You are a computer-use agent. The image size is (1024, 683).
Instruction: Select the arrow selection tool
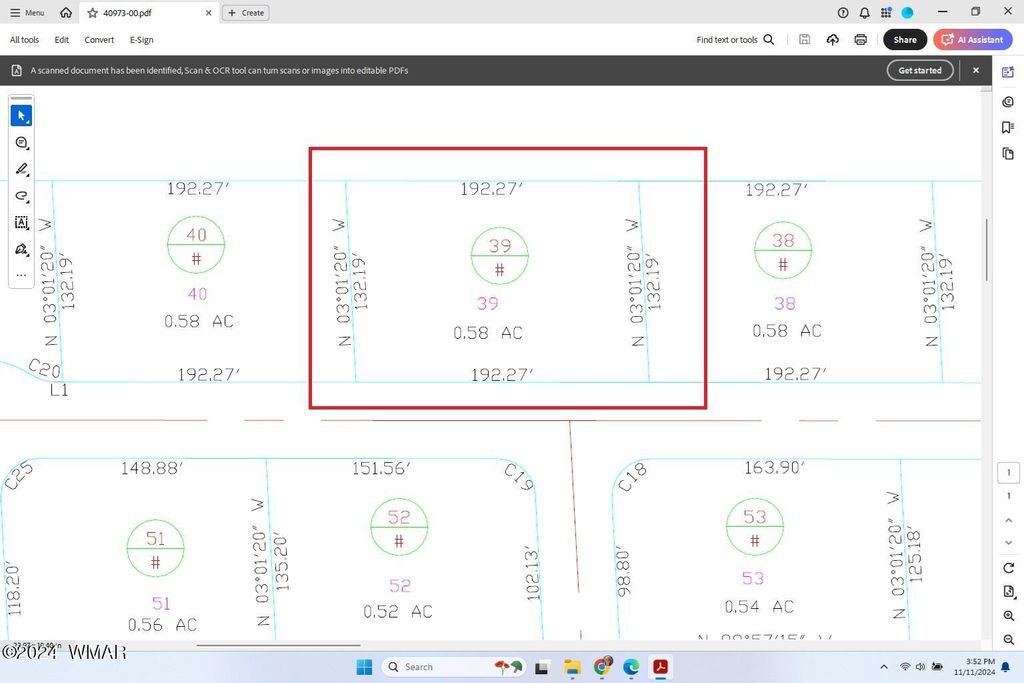coord(21,116)
